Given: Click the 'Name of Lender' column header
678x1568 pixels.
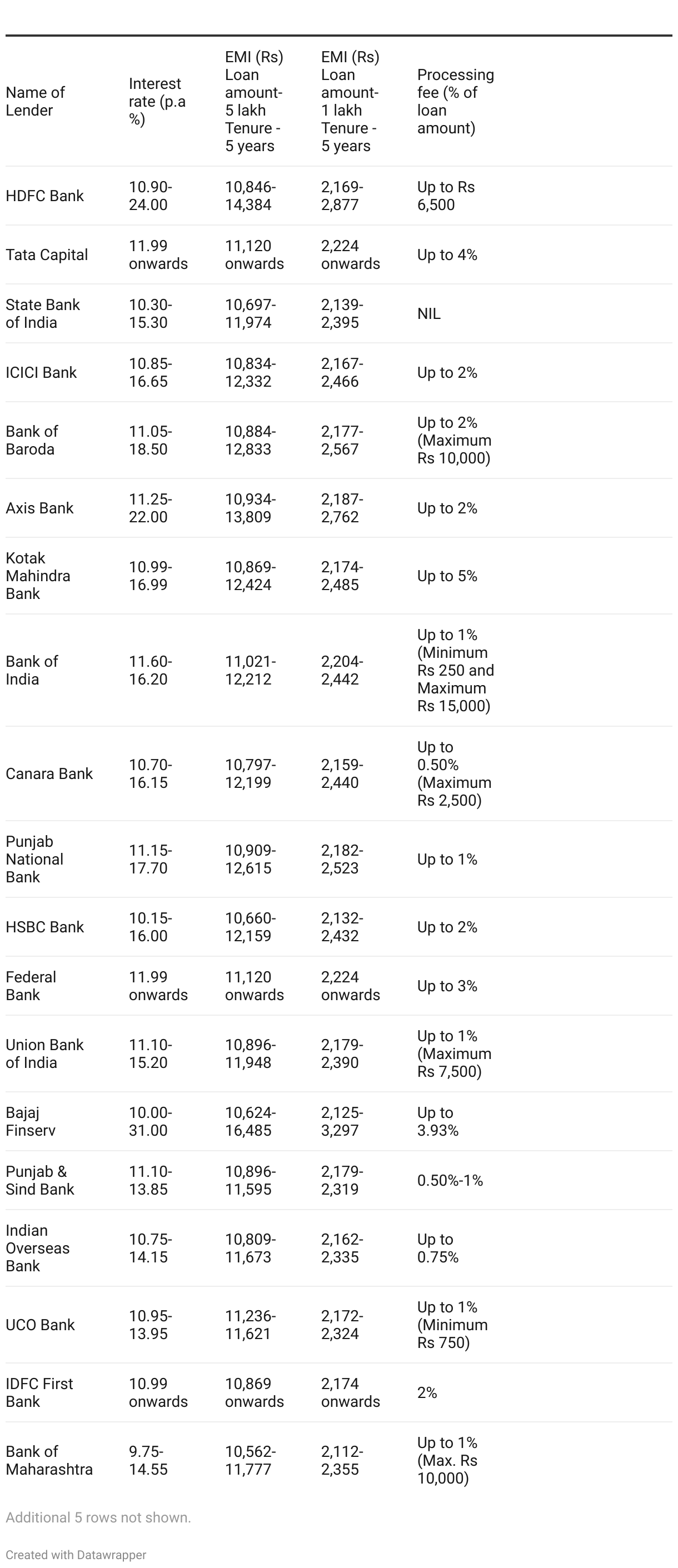Looking at the screenshot, I should 36,101.
